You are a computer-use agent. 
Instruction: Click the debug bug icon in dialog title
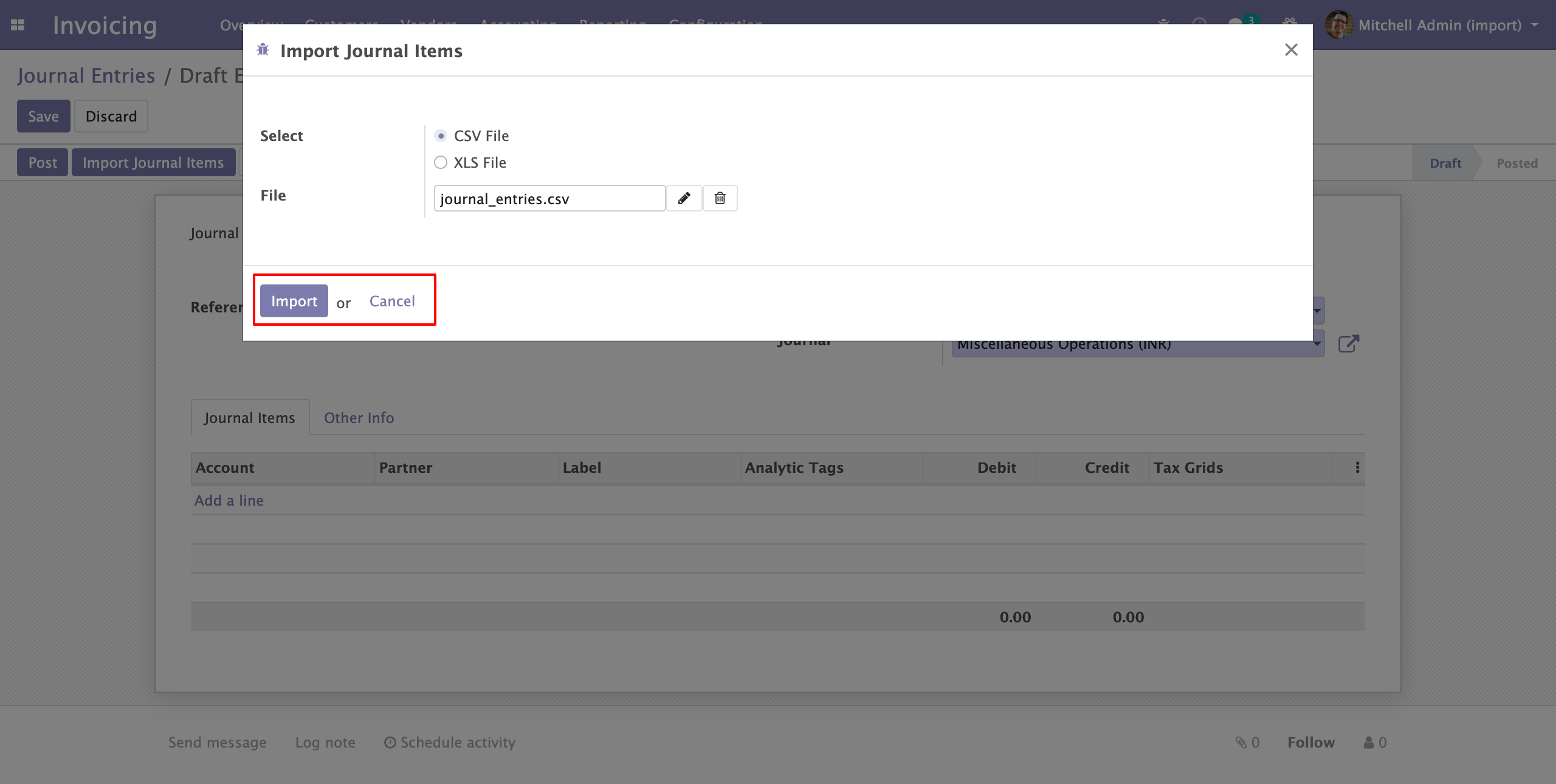[263, 50]
